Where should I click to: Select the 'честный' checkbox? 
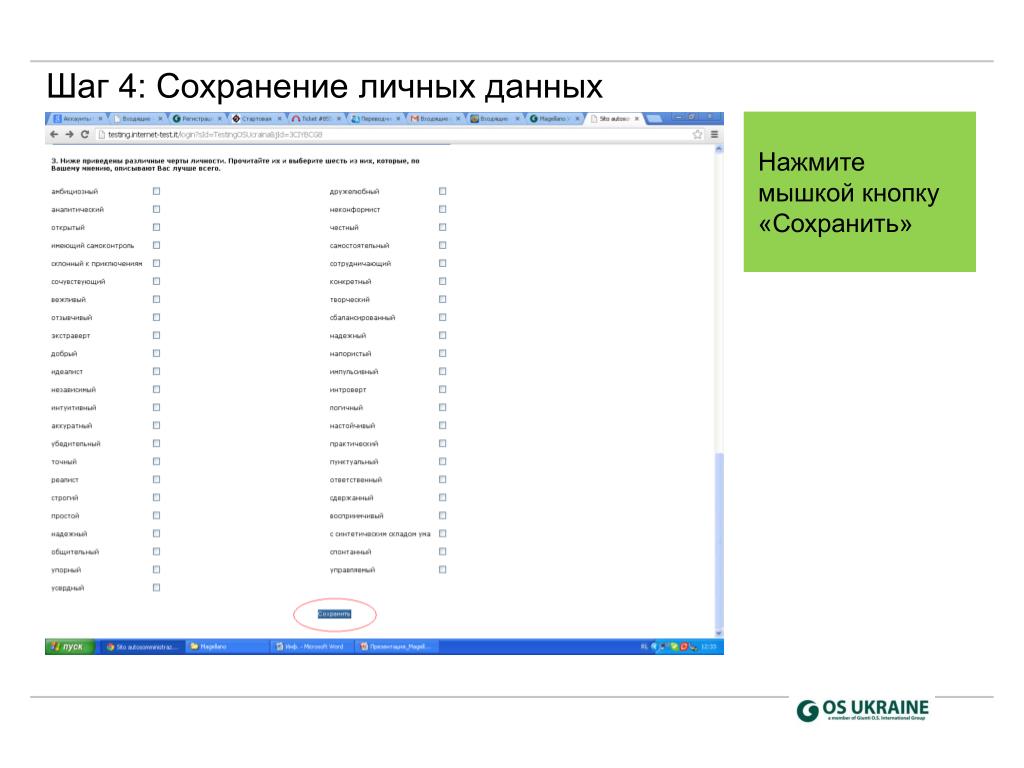(443, 227)
